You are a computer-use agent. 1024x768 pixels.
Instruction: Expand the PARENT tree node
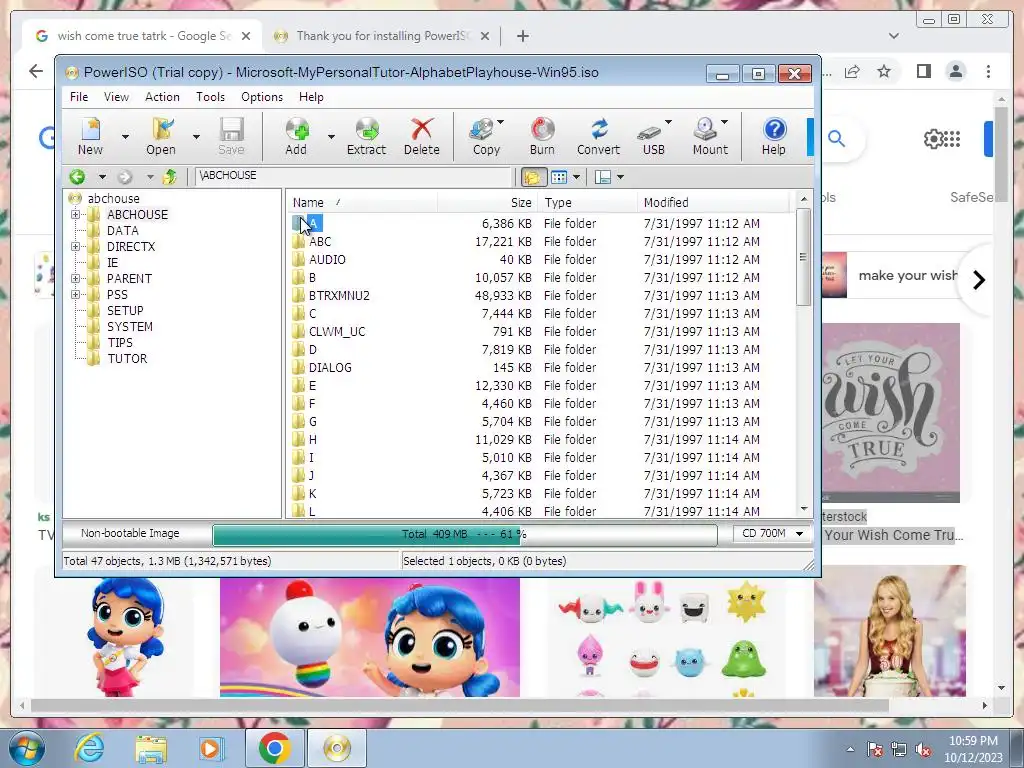tap(76, 278)
